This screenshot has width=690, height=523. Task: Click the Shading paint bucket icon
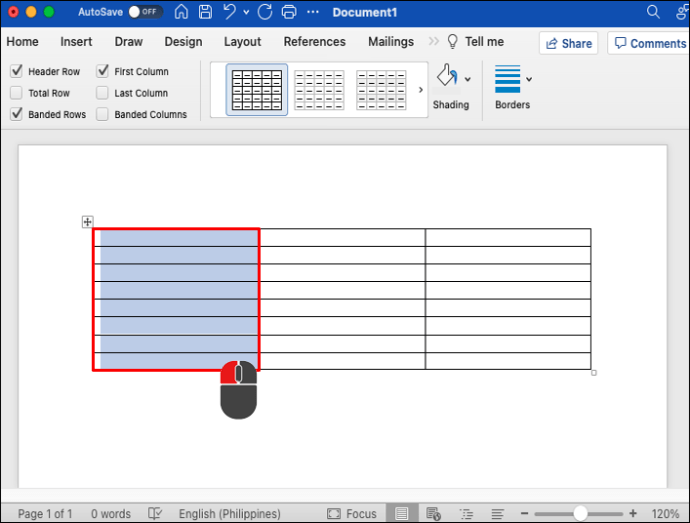pos(447,77)
